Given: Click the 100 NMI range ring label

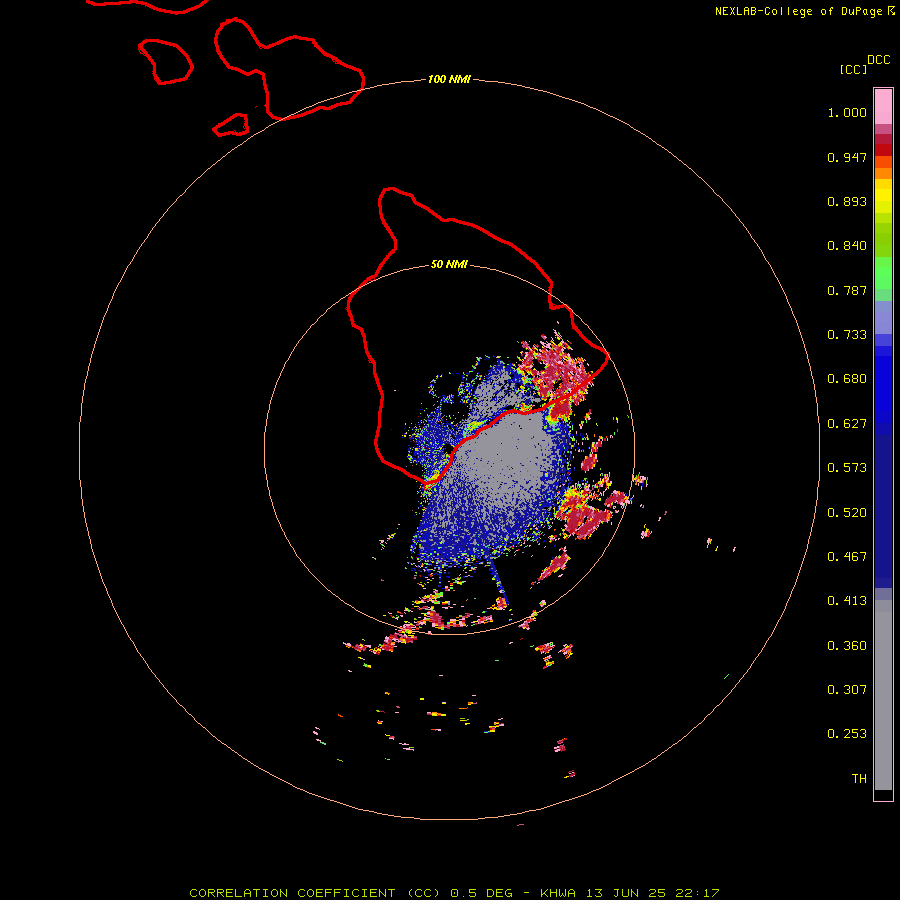Looking at the screenshot, I should 449,79.
